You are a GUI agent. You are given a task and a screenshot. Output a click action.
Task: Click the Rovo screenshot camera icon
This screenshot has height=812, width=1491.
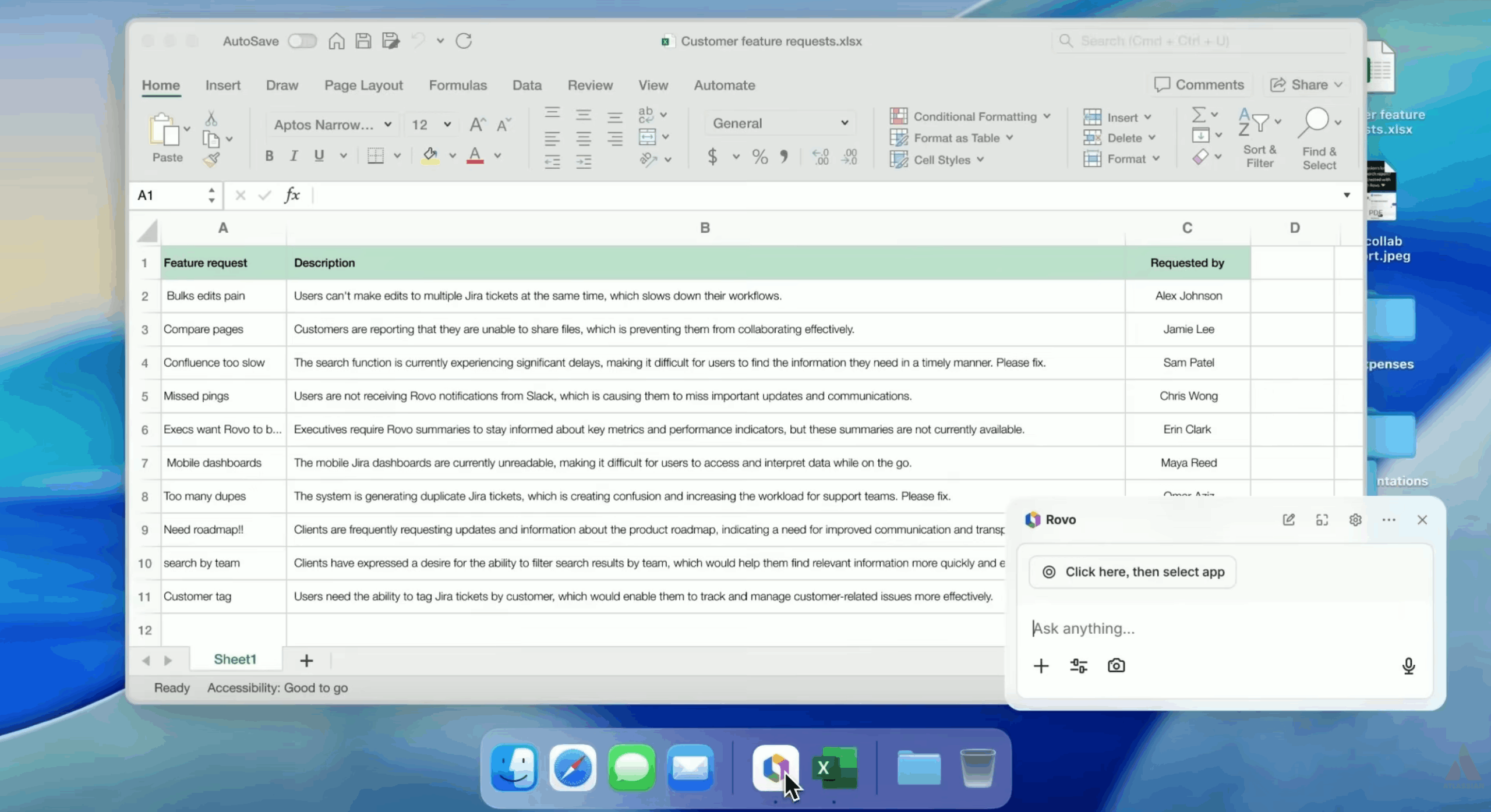[x=1116, y=665]
